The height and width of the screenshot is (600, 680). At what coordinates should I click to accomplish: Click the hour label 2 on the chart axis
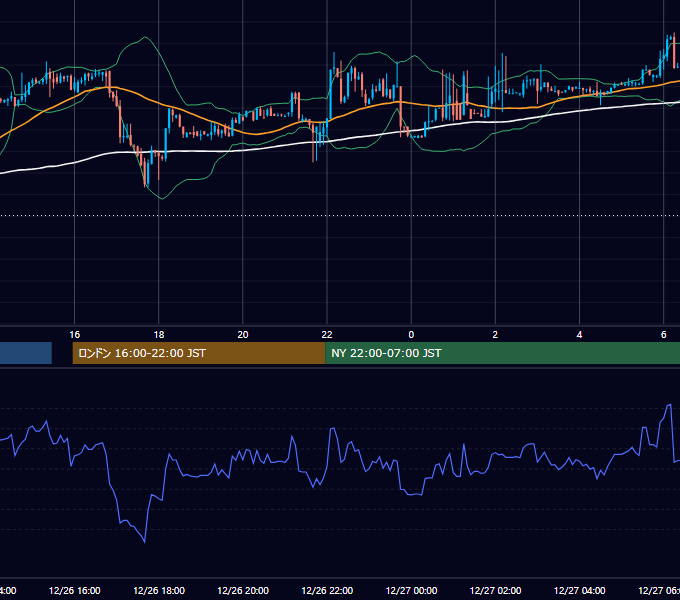pyautogui.click(x=495, y=335)
